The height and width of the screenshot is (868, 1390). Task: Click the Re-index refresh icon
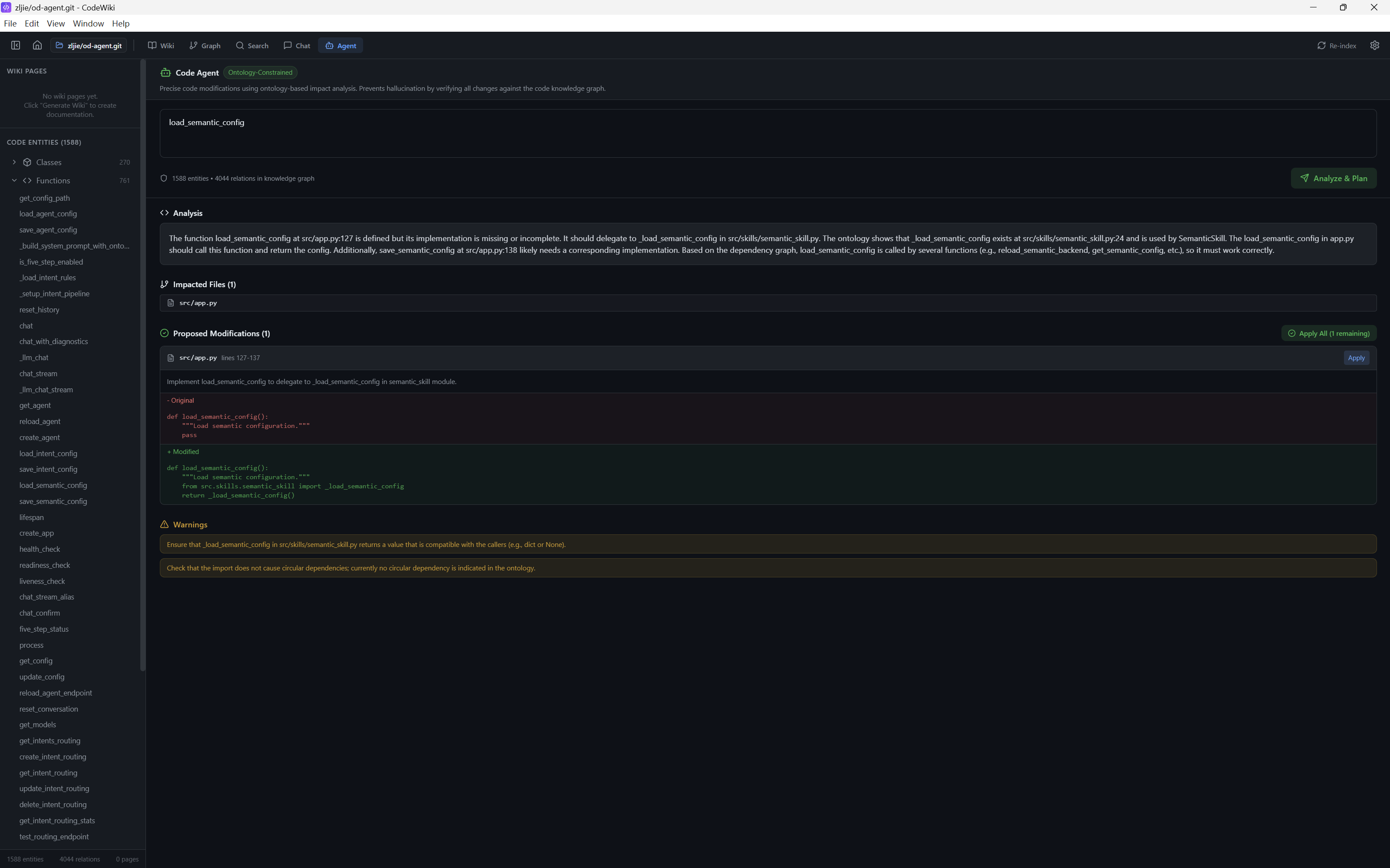coord(1321,45)
